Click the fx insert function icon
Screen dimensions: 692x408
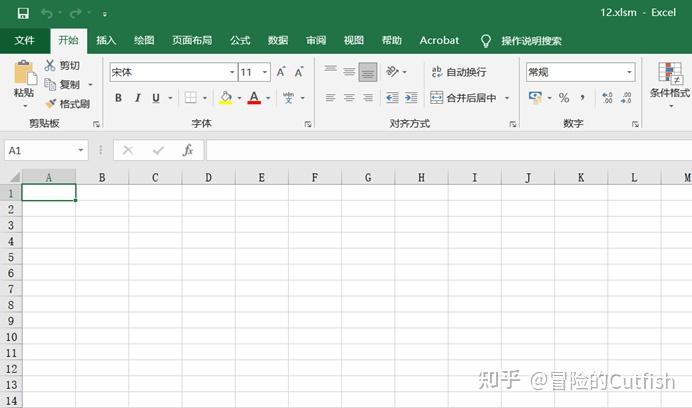[x=188, y=151]
